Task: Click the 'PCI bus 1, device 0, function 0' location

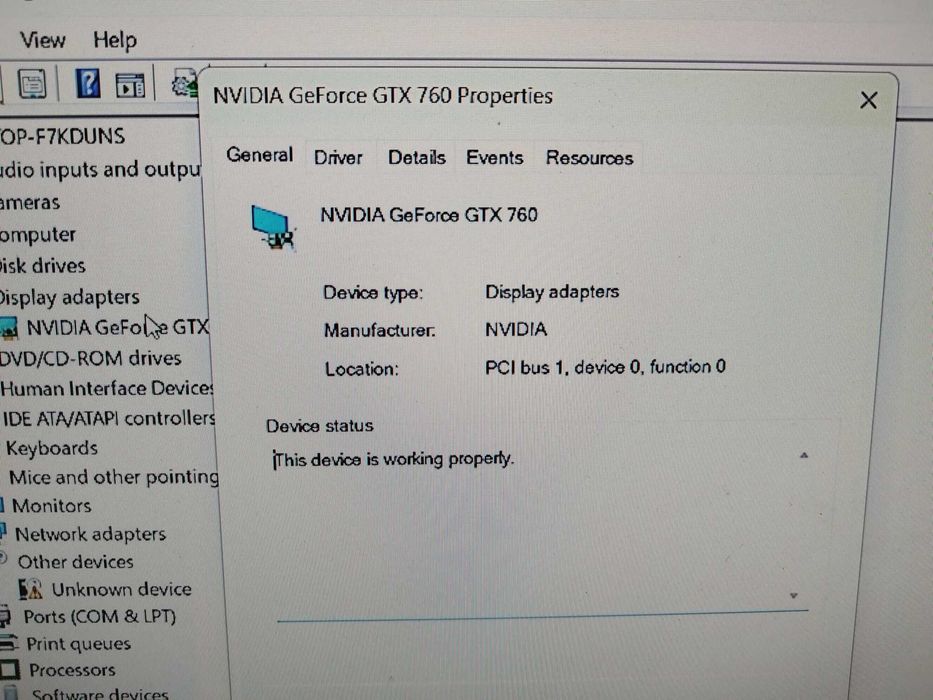Action: coord(605,367)
